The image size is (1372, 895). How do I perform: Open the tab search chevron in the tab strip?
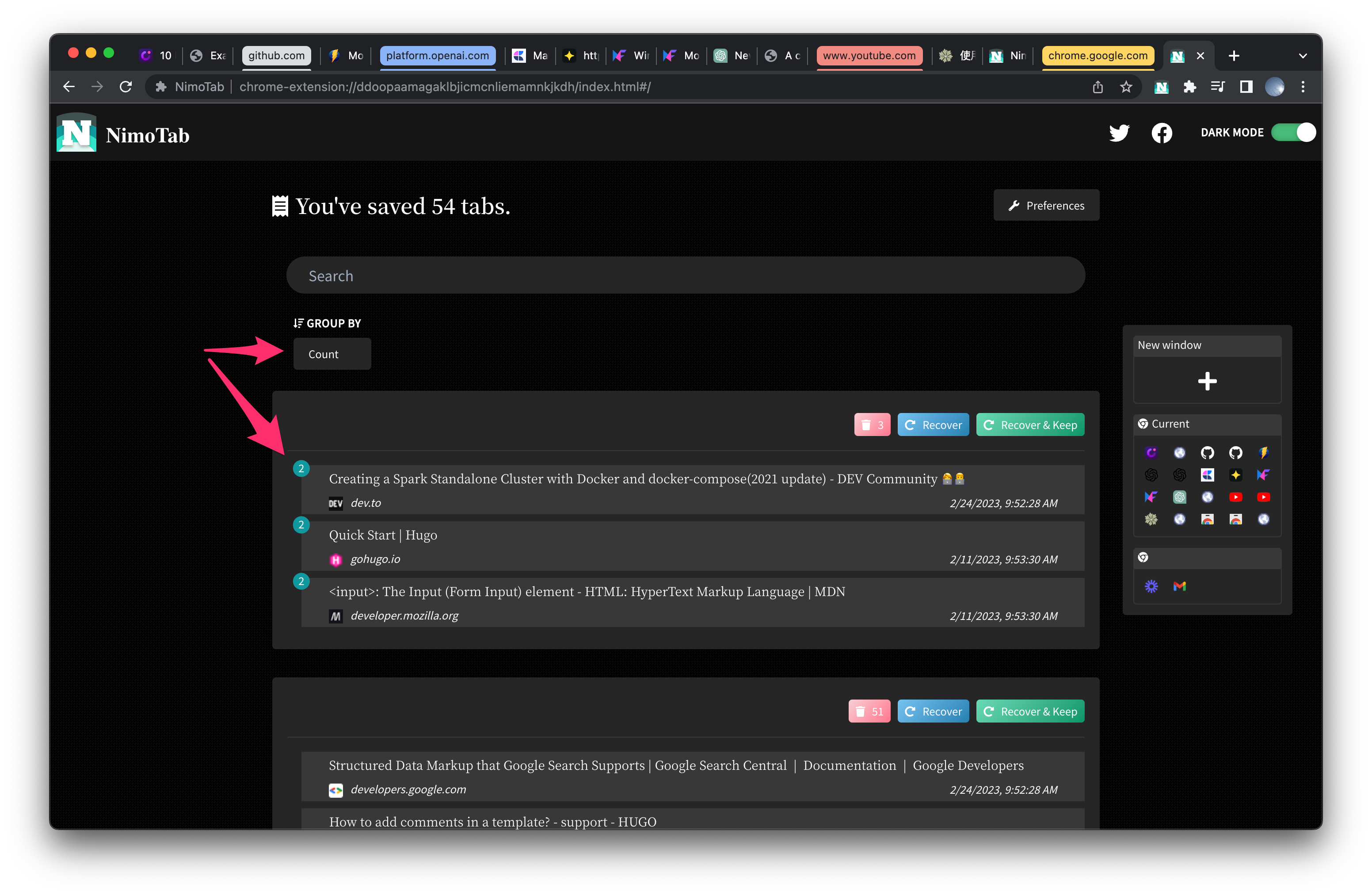(1303, 56)
